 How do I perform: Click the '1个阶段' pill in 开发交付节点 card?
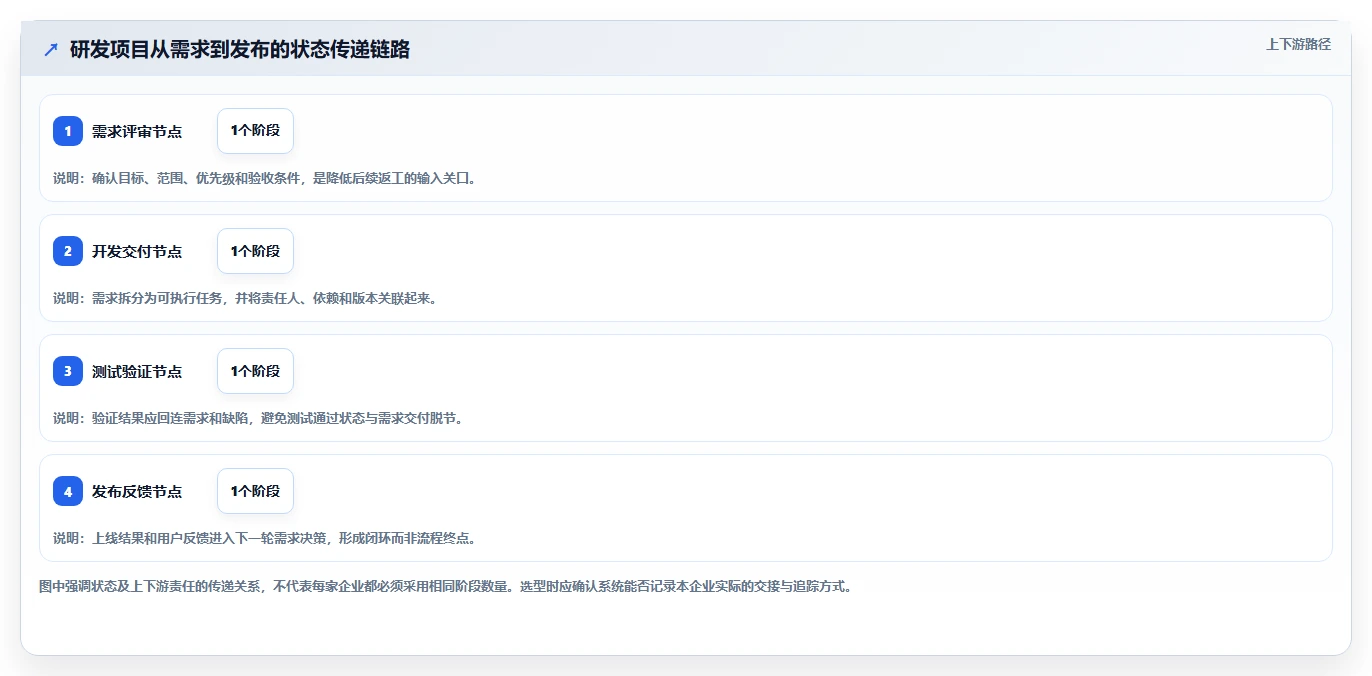[255, 251]
